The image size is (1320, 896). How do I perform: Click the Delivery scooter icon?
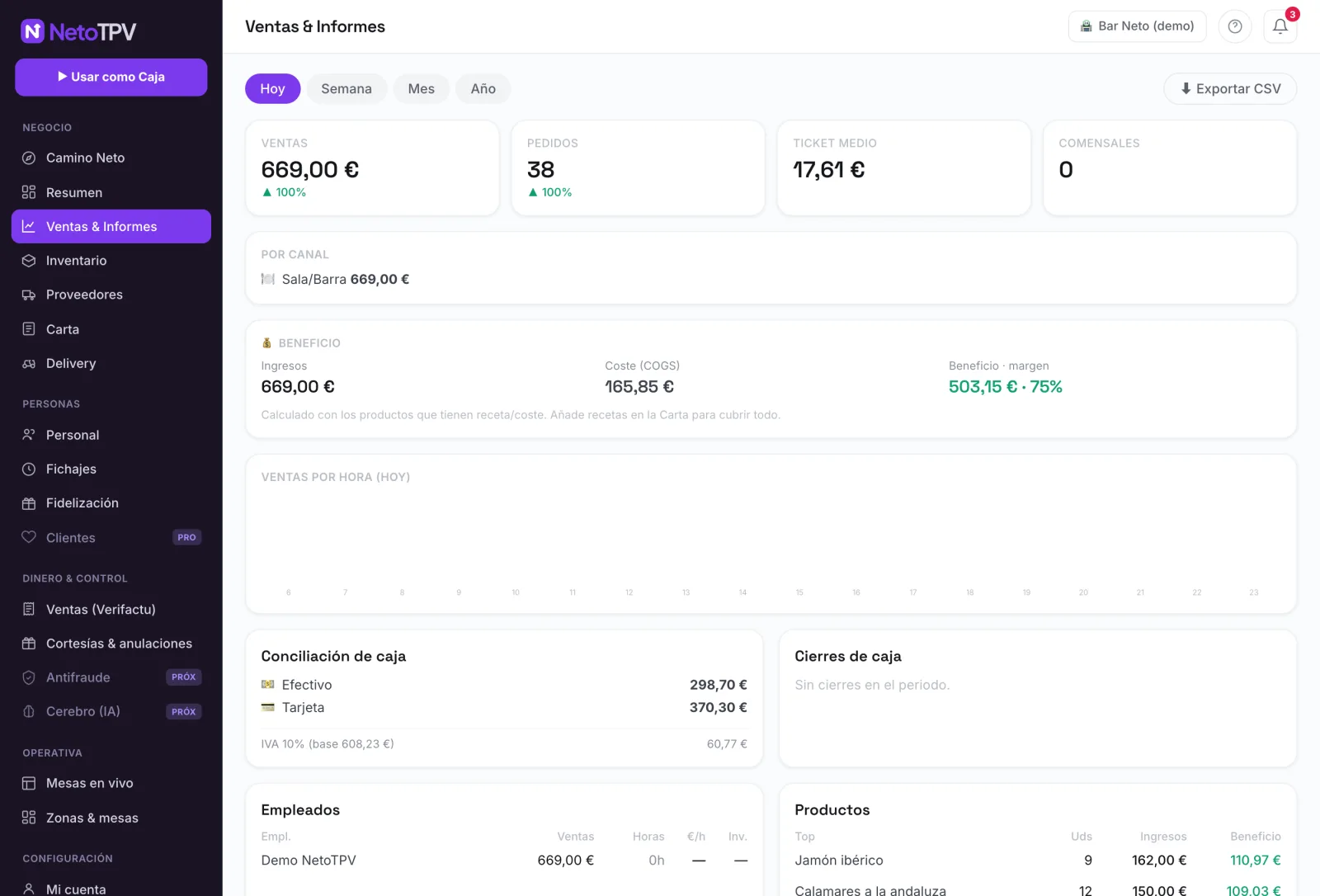[29, 363]
